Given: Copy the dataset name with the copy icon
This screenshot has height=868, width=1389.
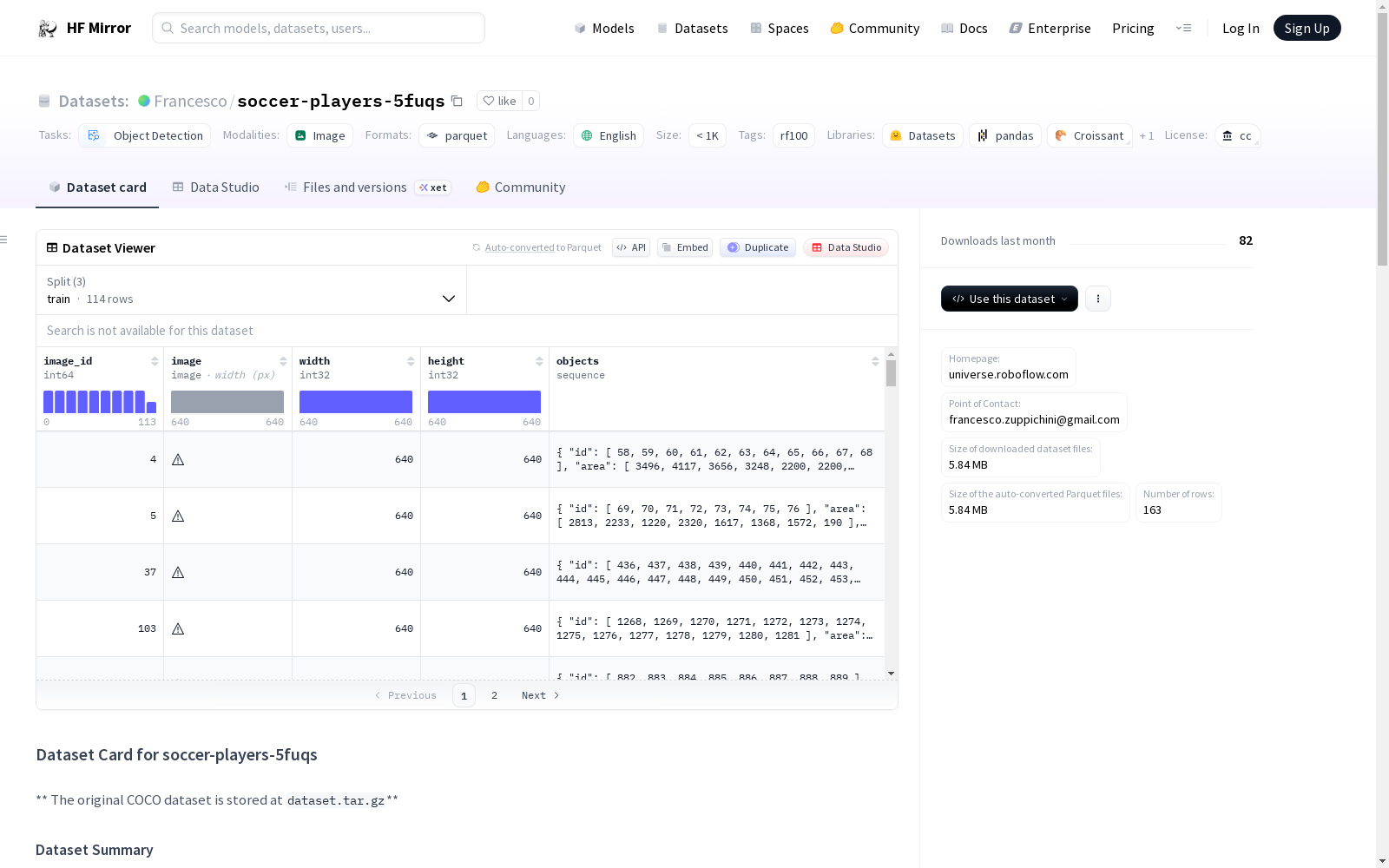Looking at the screenshot, I should coord(457,101).
